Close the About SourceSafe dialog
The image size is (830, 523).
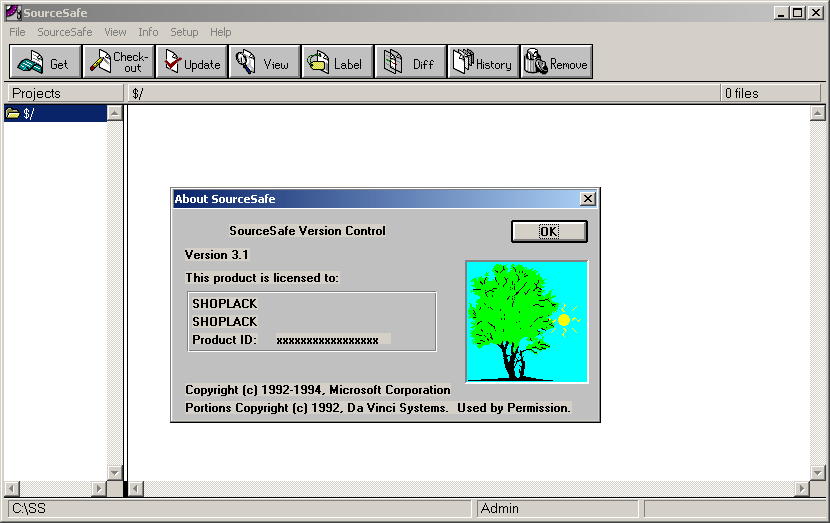tap(588, 199)
